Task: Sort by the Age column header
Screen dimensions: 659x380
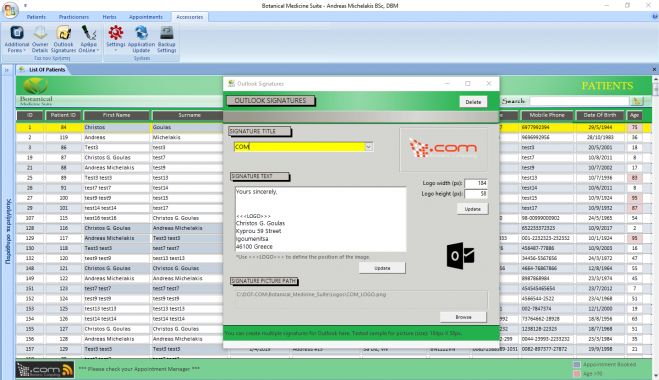Action: (634, 115)
